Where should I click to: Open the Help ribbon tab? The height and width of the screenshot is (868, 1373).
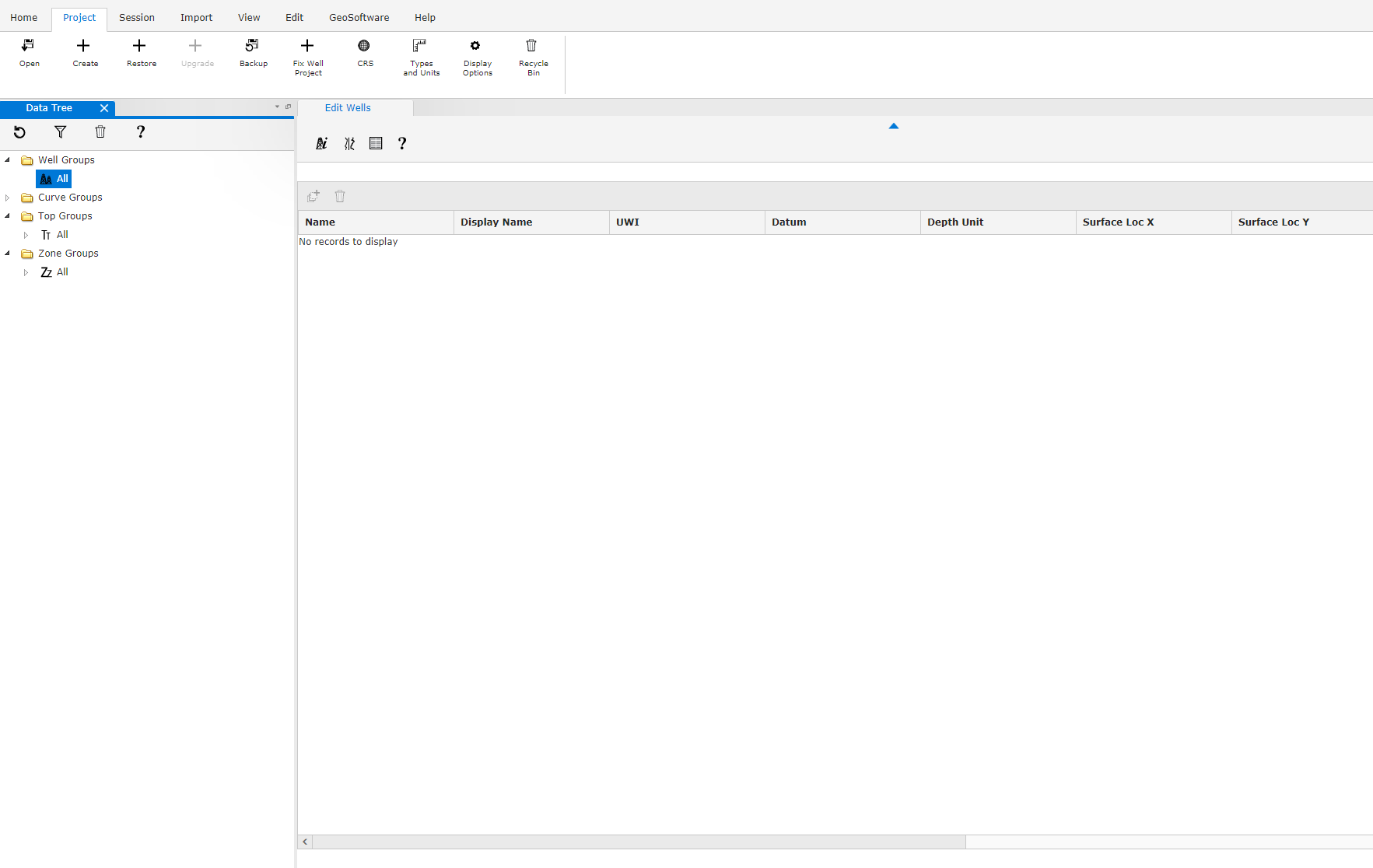click(x=425, y=17)
